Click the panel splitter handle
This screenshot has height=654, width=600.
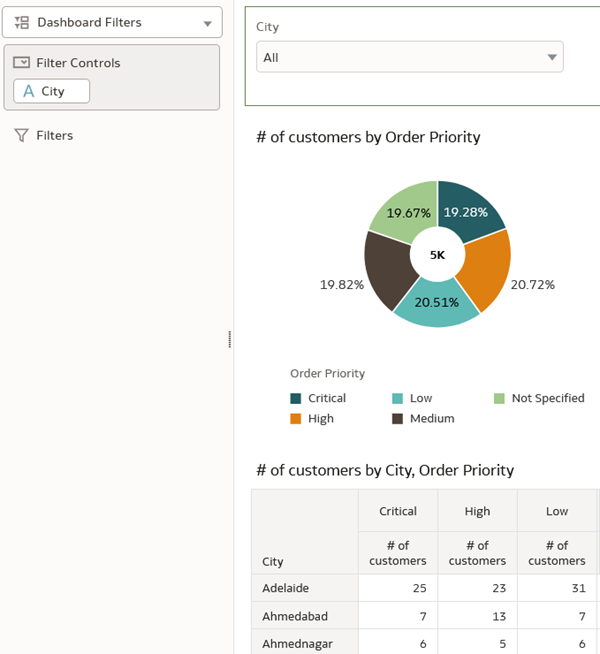point(230,339)
